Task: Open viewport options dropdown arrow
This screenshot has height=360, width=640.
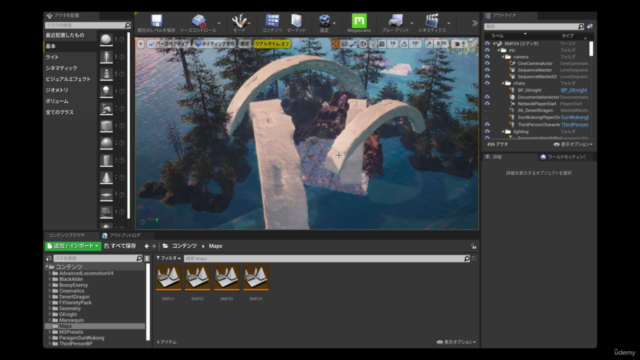Action: [140, 44]
